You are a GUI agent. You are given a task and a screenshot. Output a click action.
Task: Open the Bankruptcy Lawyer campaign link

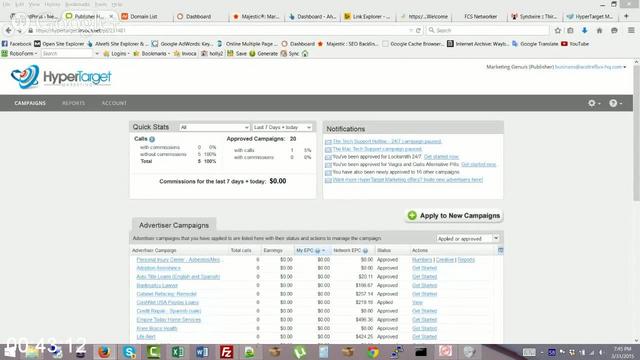(157, 285)
